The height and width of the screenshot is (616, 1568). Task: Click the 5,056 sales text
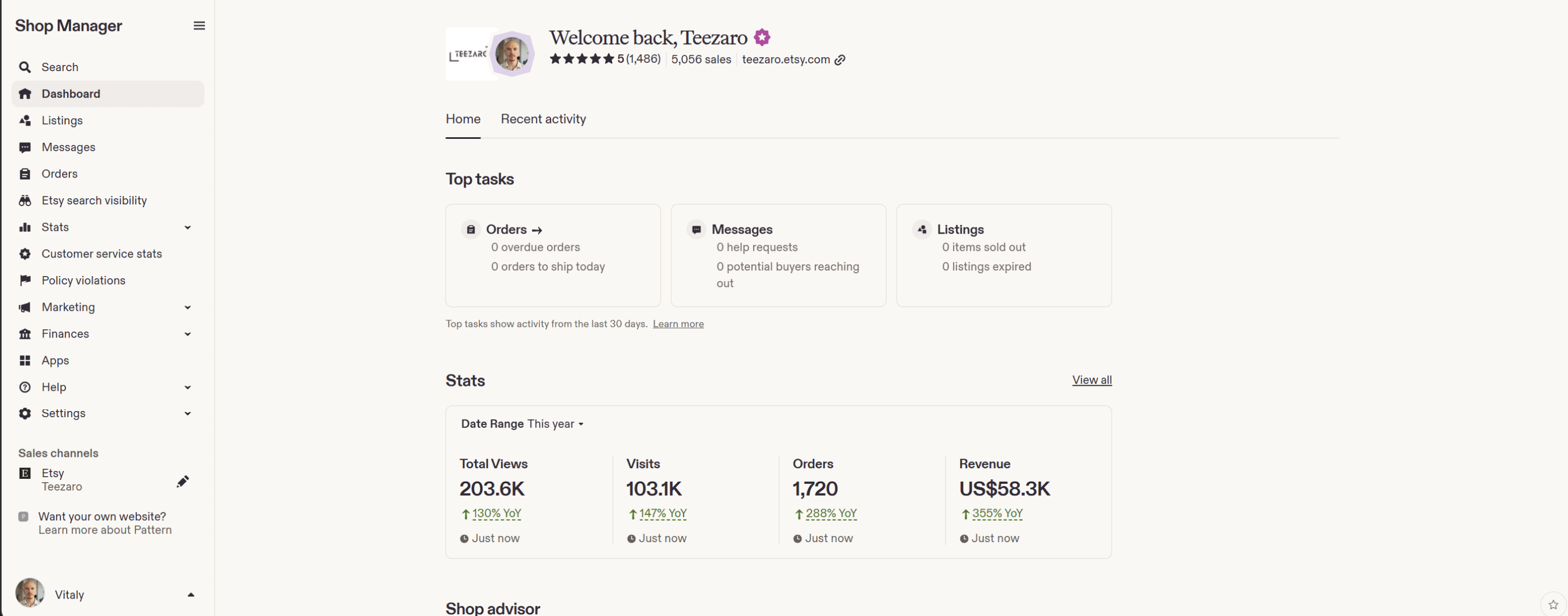[x=701, y=59]
